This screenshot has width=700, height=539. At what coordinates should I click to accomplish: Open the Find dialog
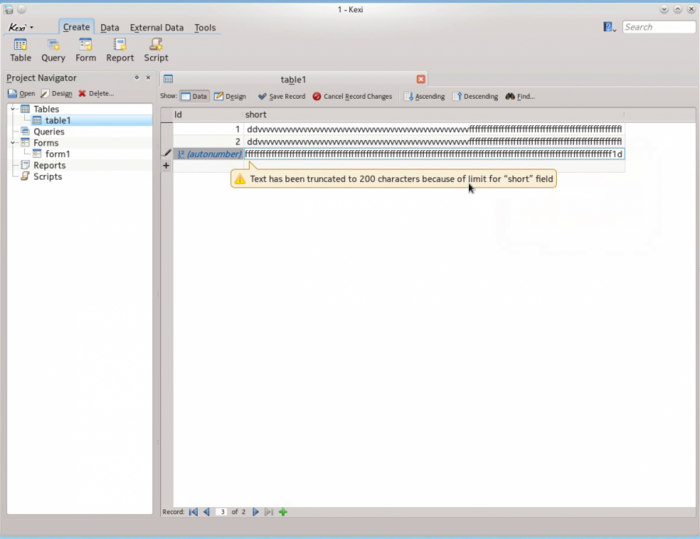pyautogui.click(x=520, y=97)
